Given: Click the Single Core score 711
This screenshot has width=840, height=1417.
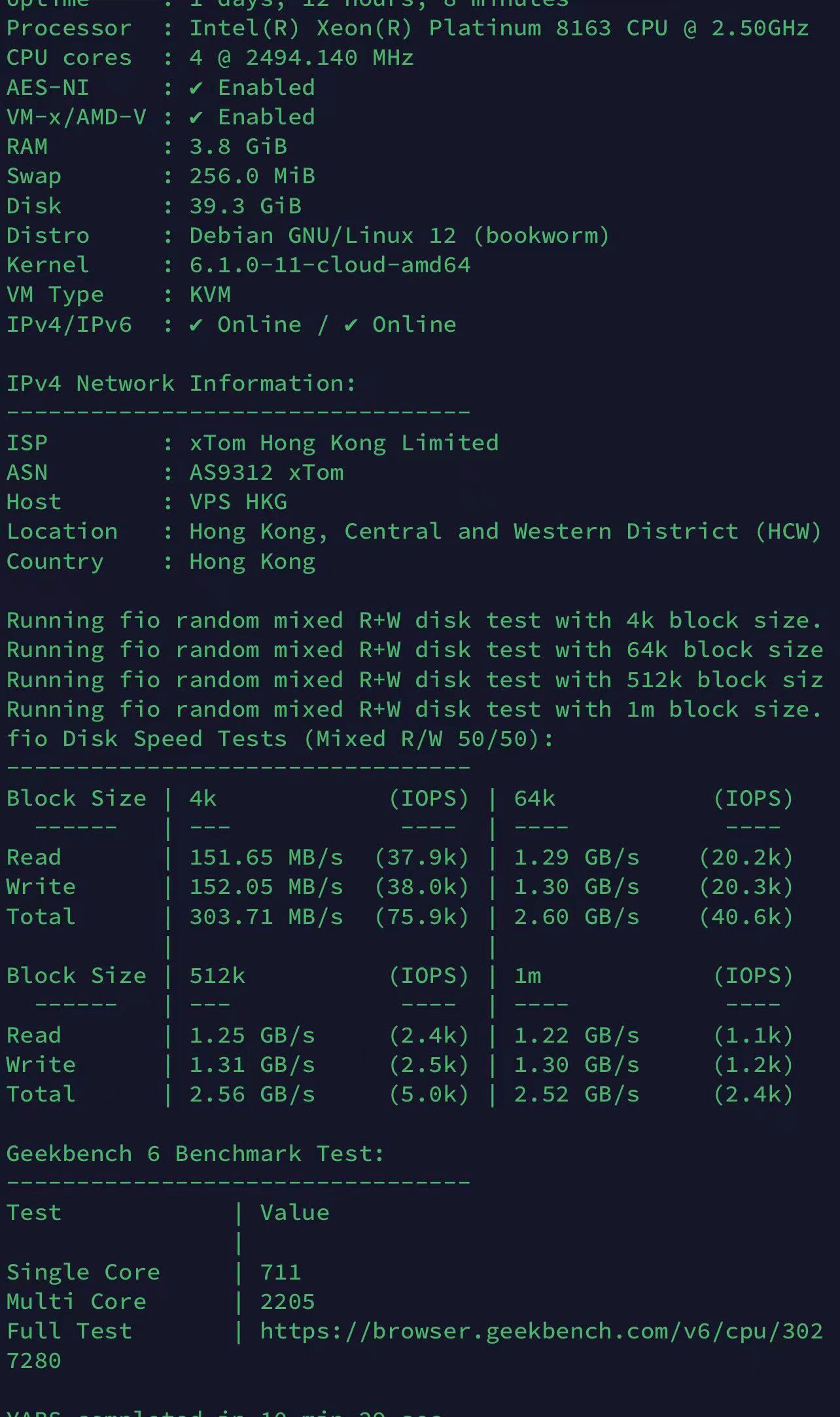Looking at the screenshot, I should point(281,1272).
